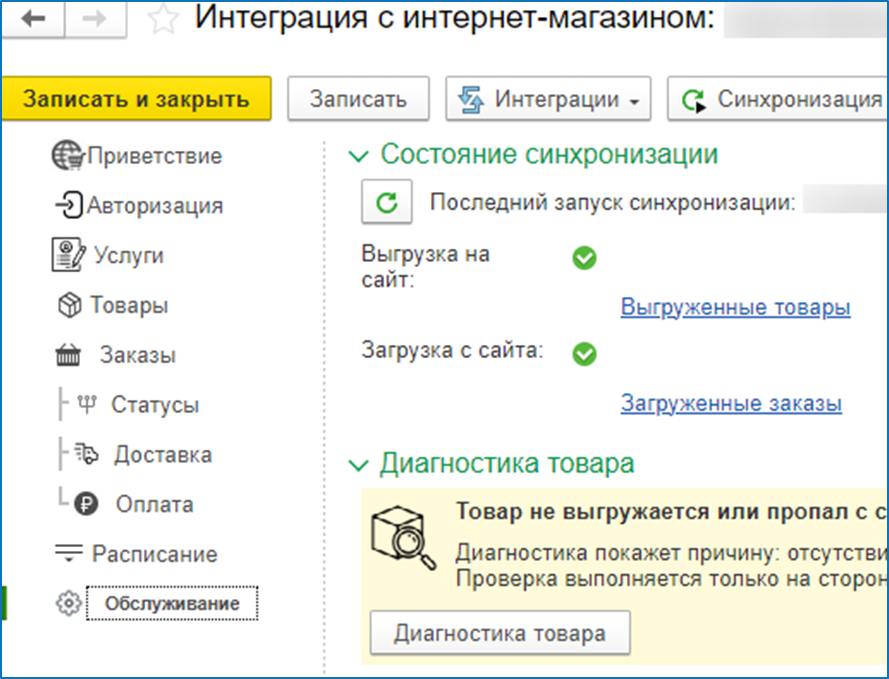Click the Записать и закрыть button

click(136, 99)
